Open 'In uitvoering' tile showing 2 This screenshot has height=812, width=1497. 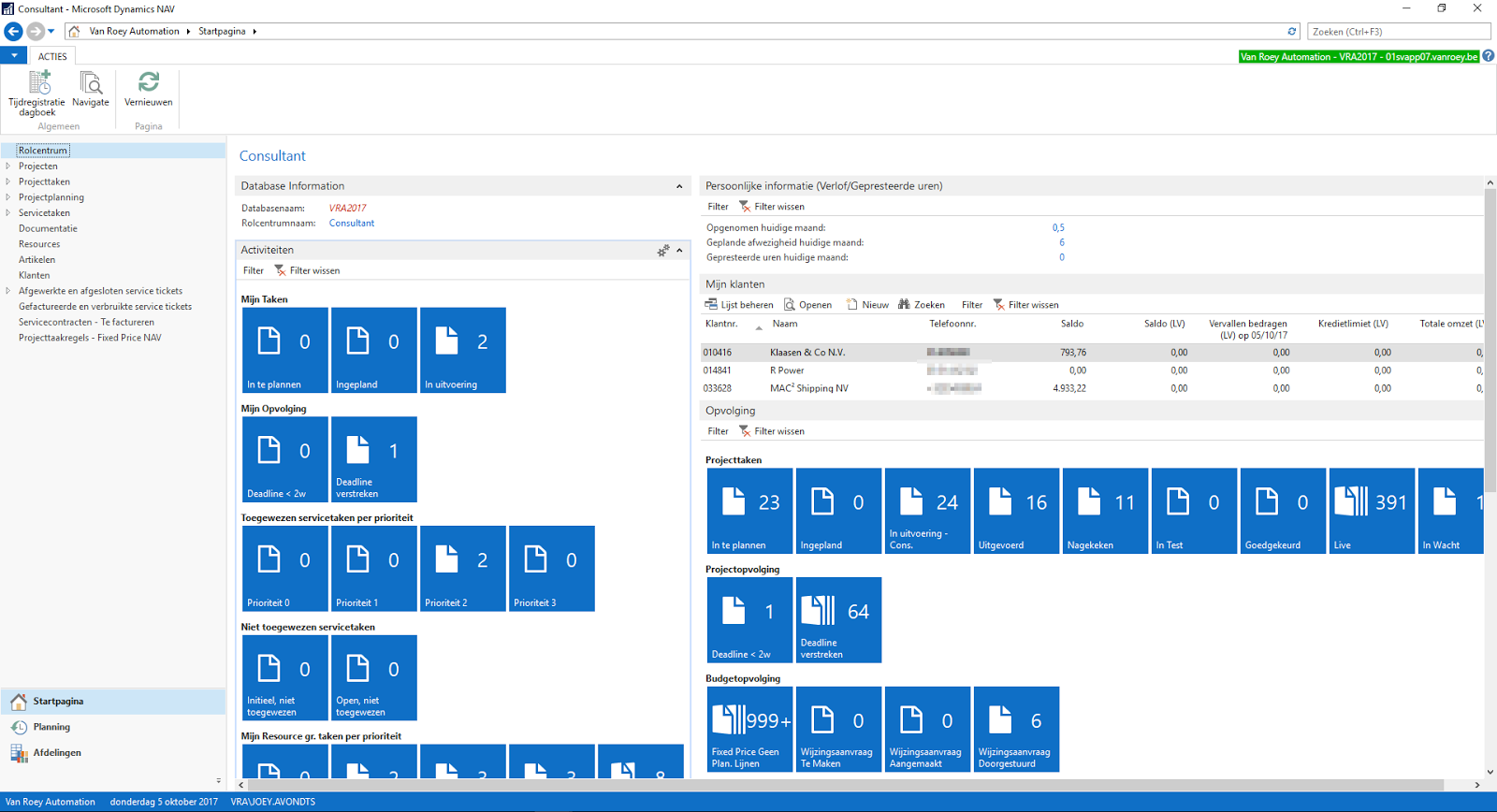(463, 350)
